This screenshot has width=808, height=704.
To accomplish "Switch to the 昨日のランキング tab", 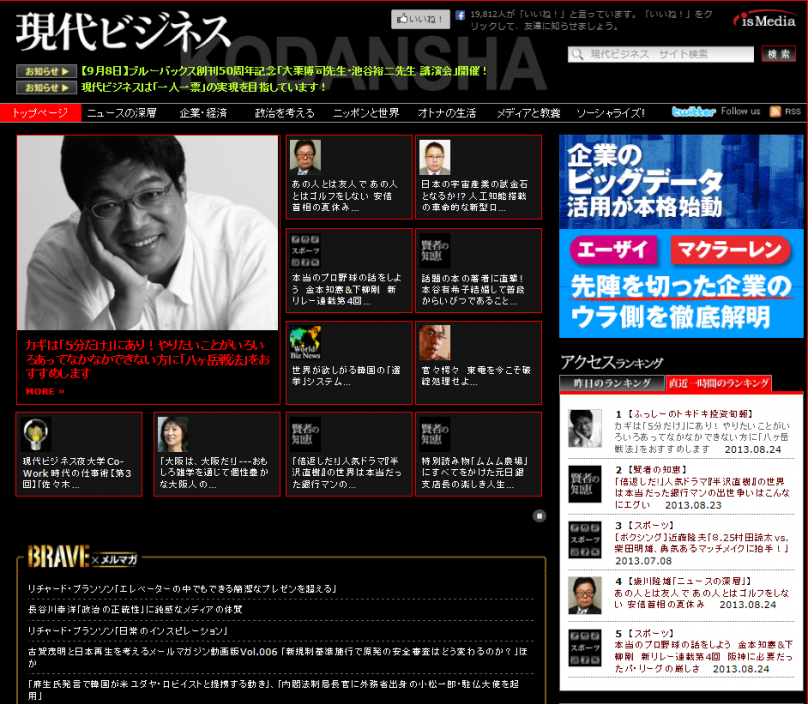I will pyautogui.click(x=612, y=383).
